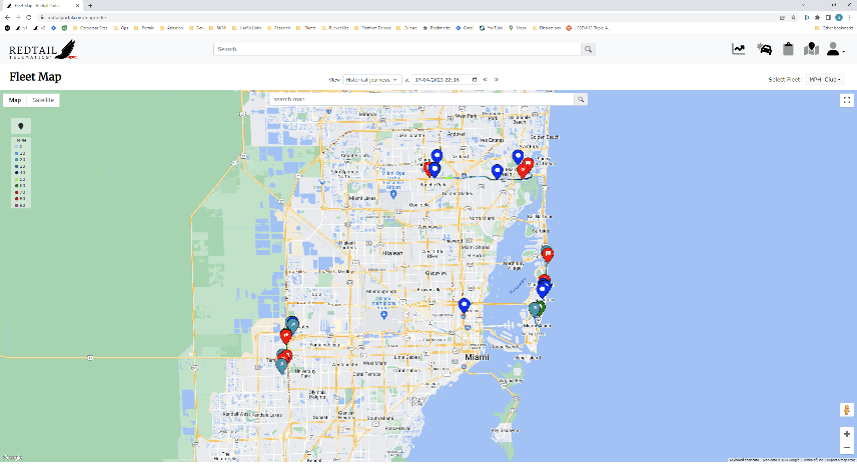Open the clipboard reports icon
This screenshot has width=857, height=465.
point(788,49)
